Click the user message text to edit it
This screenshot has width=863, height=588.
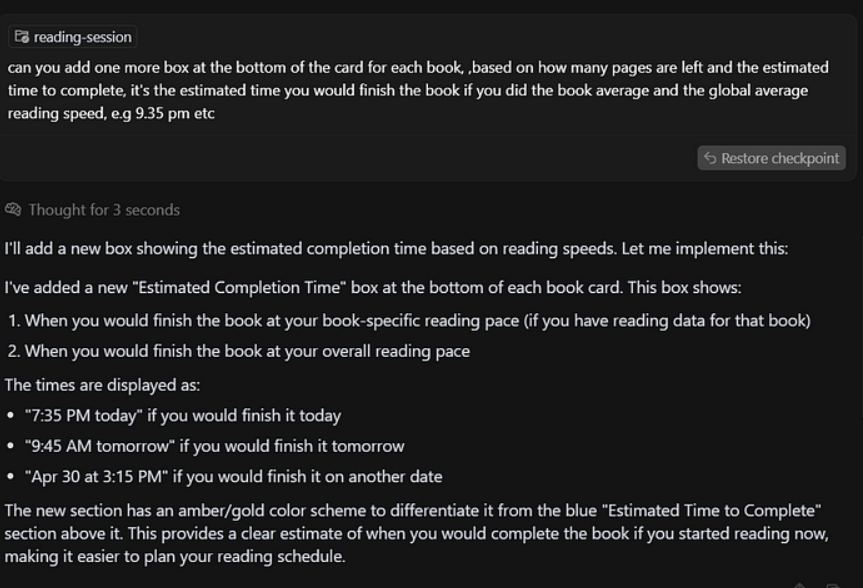[418, 90]
